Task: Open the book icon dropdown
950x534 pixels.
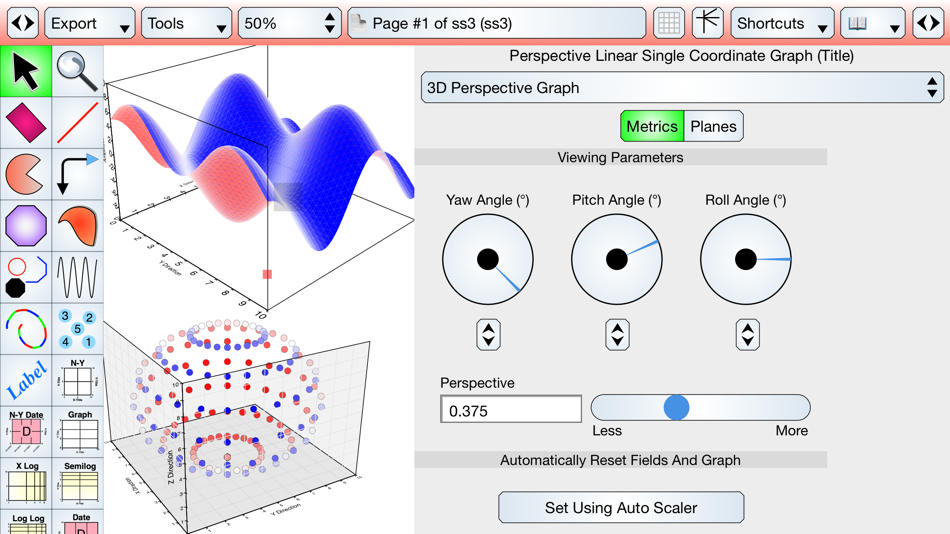Action: point(873,24)
